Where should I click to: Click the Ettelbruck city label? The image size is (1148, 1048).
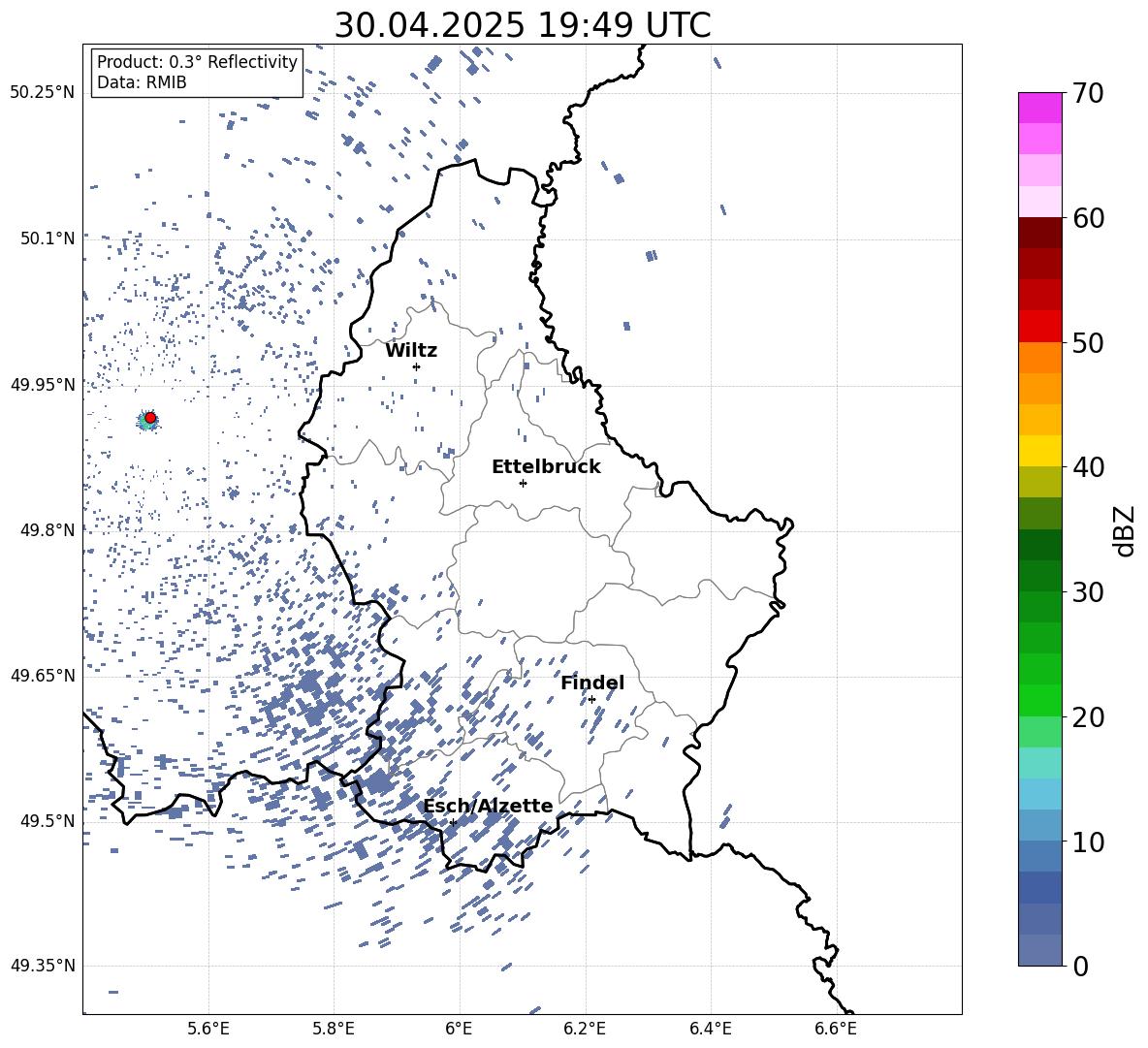point(546,467)
